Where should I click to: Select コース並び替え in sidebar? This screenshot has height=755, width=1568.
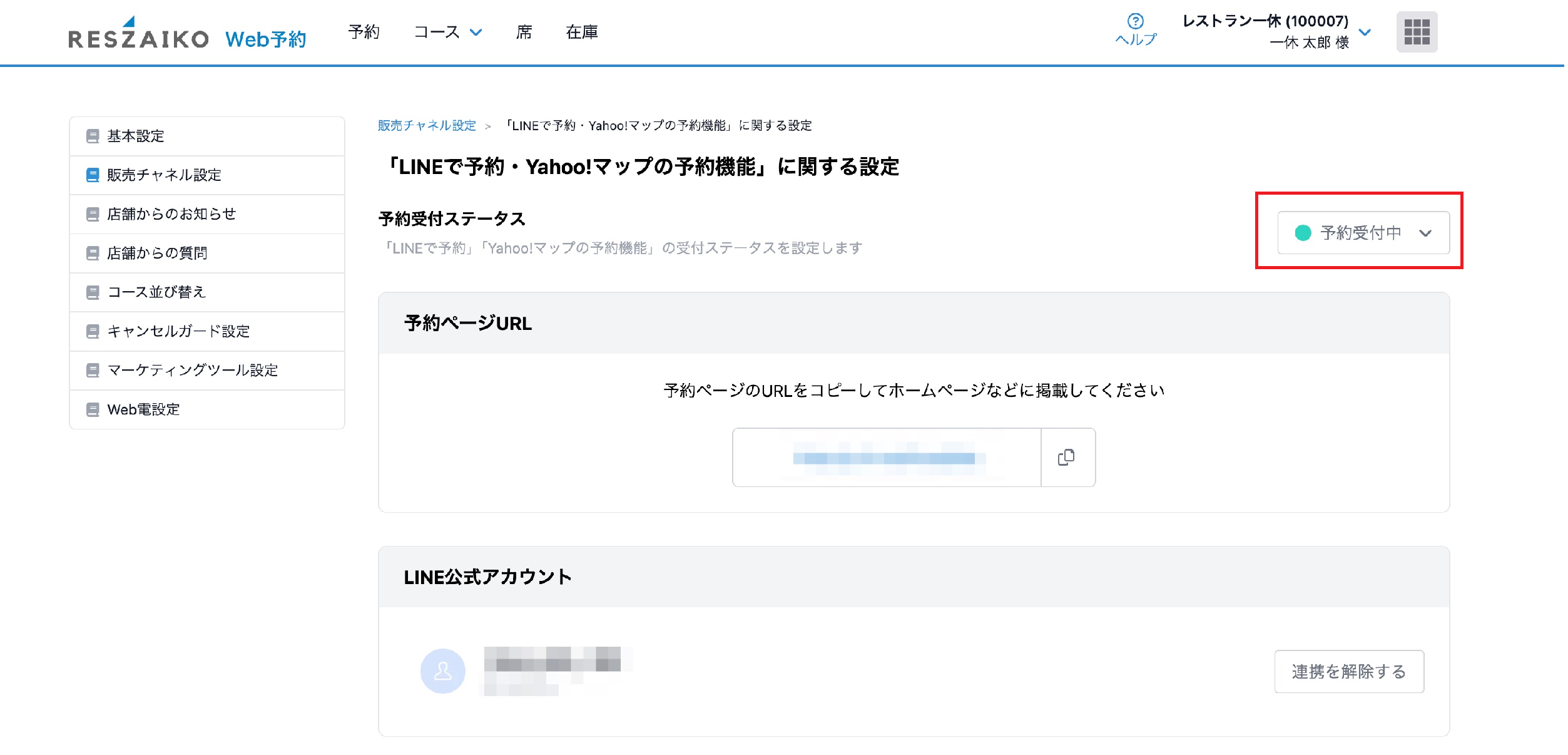point(156,292)
